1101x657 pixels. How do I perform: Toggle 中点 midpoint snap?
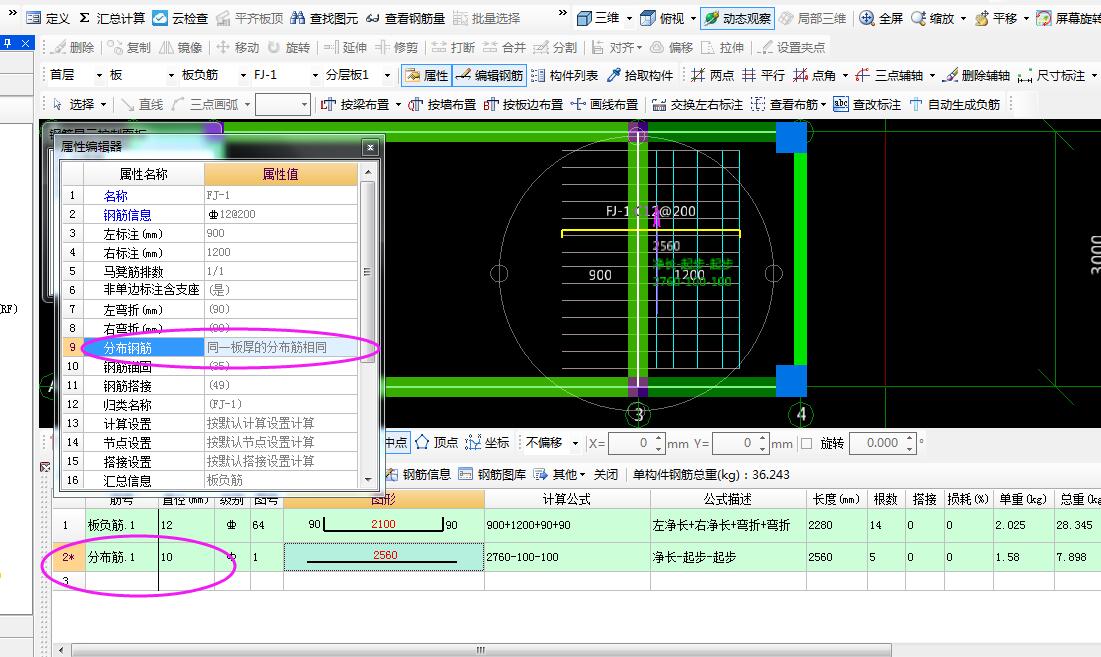coord(396,442)
